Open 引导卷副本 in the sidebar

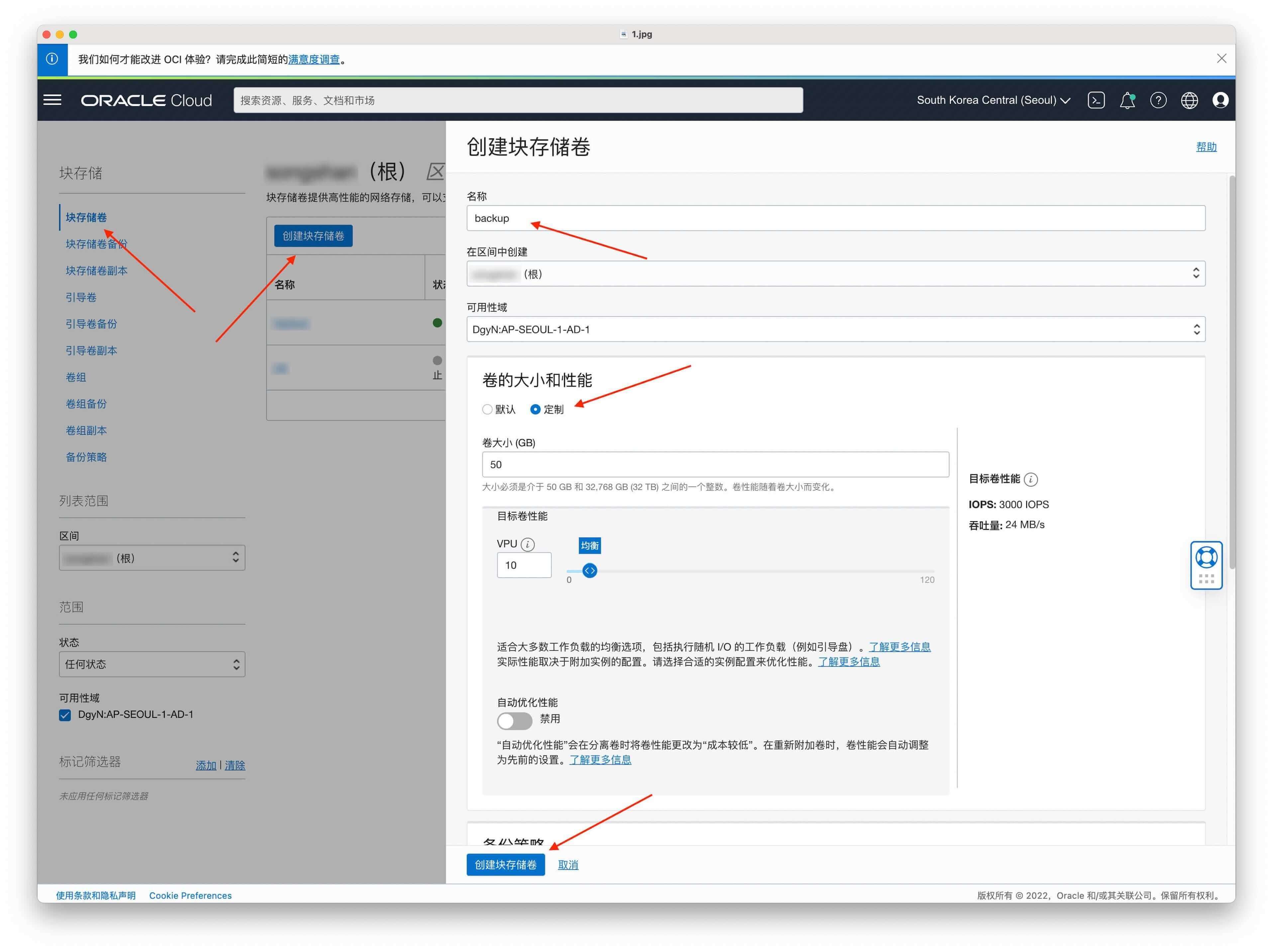91,350
